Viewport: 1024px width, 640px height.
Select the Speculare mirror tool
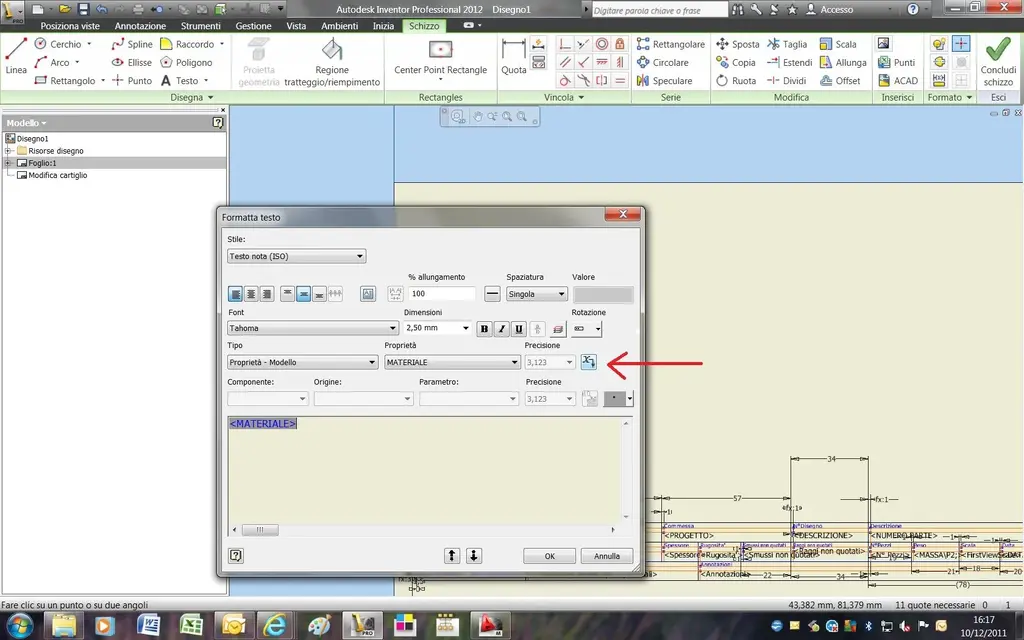pos(664,80)
